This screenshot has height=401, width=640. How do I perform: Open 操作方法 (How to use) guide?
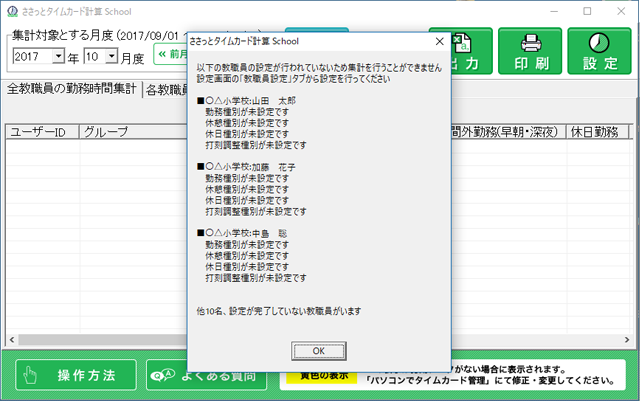tap(75, 376)
